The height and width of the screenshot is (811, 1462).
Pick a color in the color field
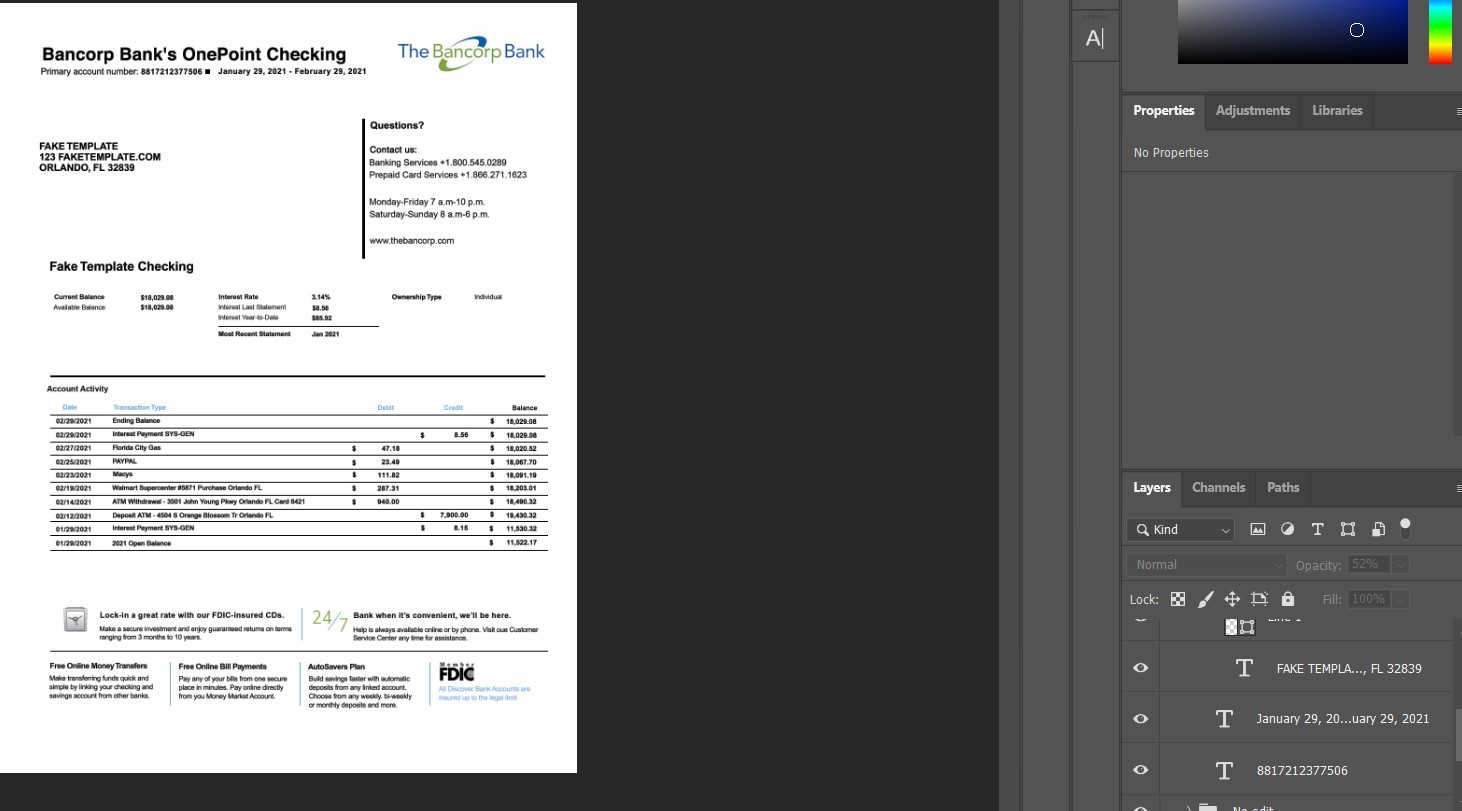[1292, 31]
